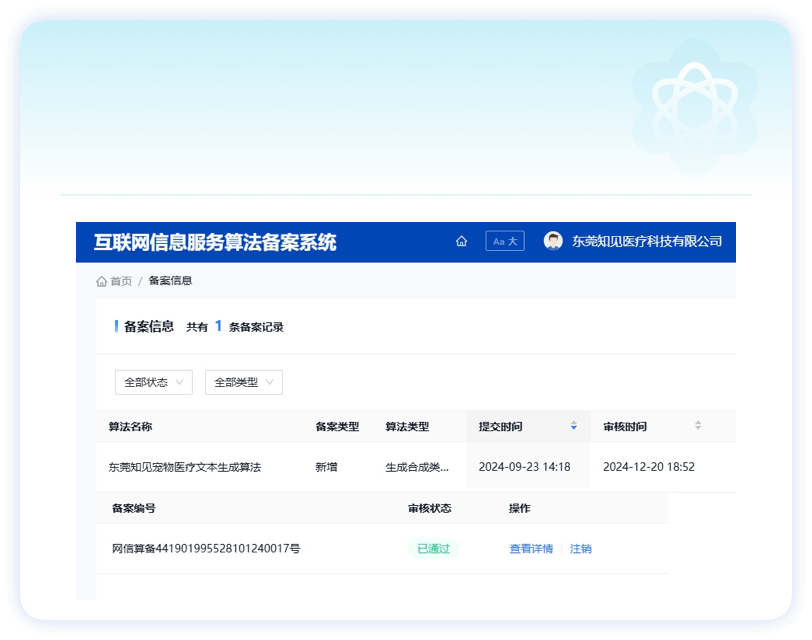812x640 pixels.
Task: Select 东莞知见宠物医疗文本生成算法 cell
Action: click(185, 467)
